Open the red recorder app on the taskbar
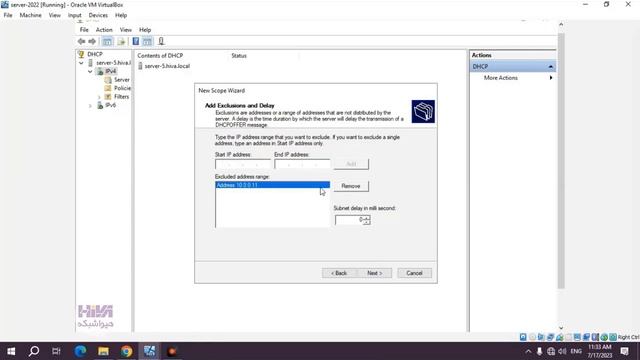The height and width of the screenshot is (360, 640). click(x=172, y=351)
